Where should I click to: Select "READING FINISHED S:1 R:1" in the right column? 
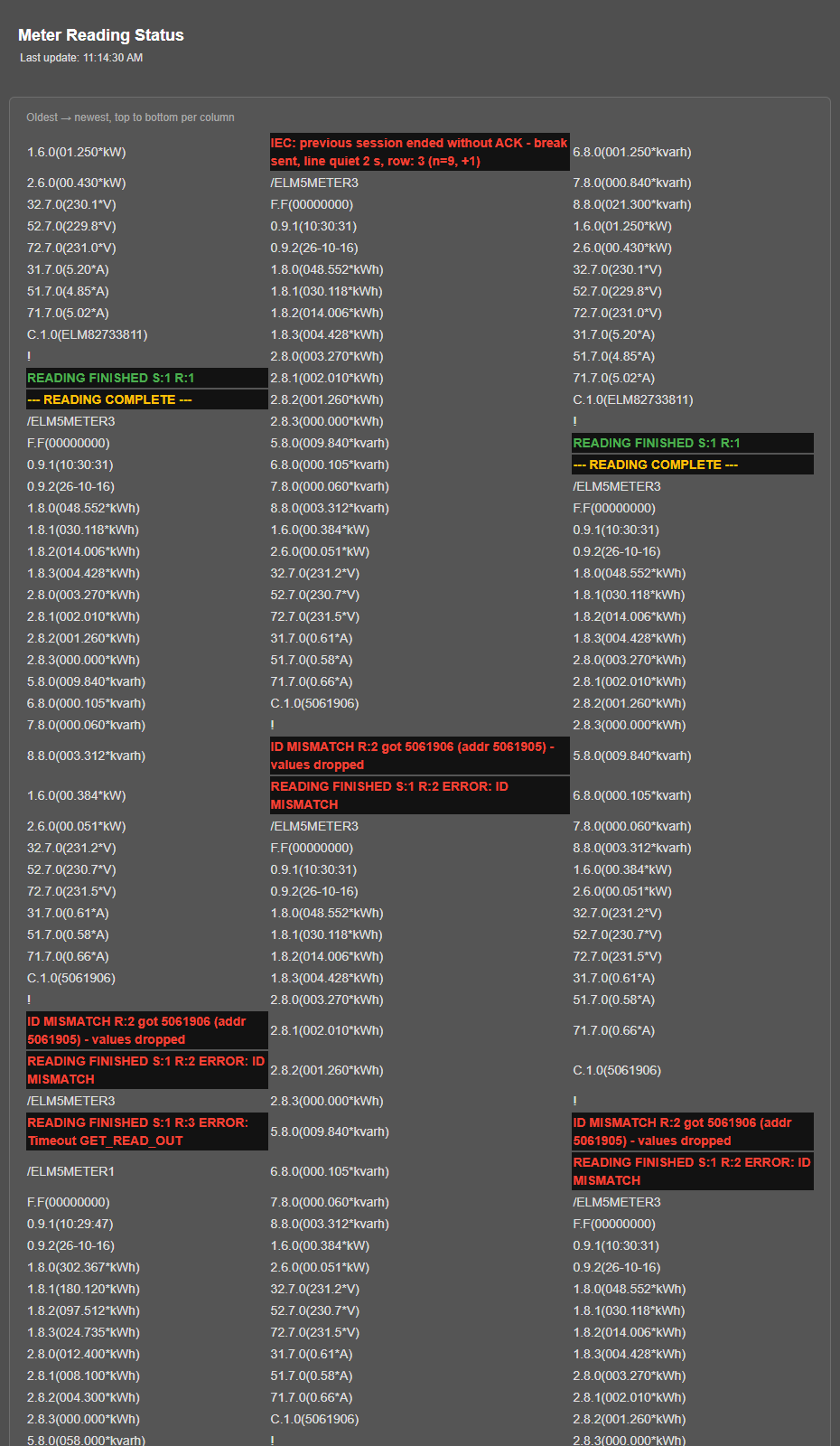(x=693, y=443)
